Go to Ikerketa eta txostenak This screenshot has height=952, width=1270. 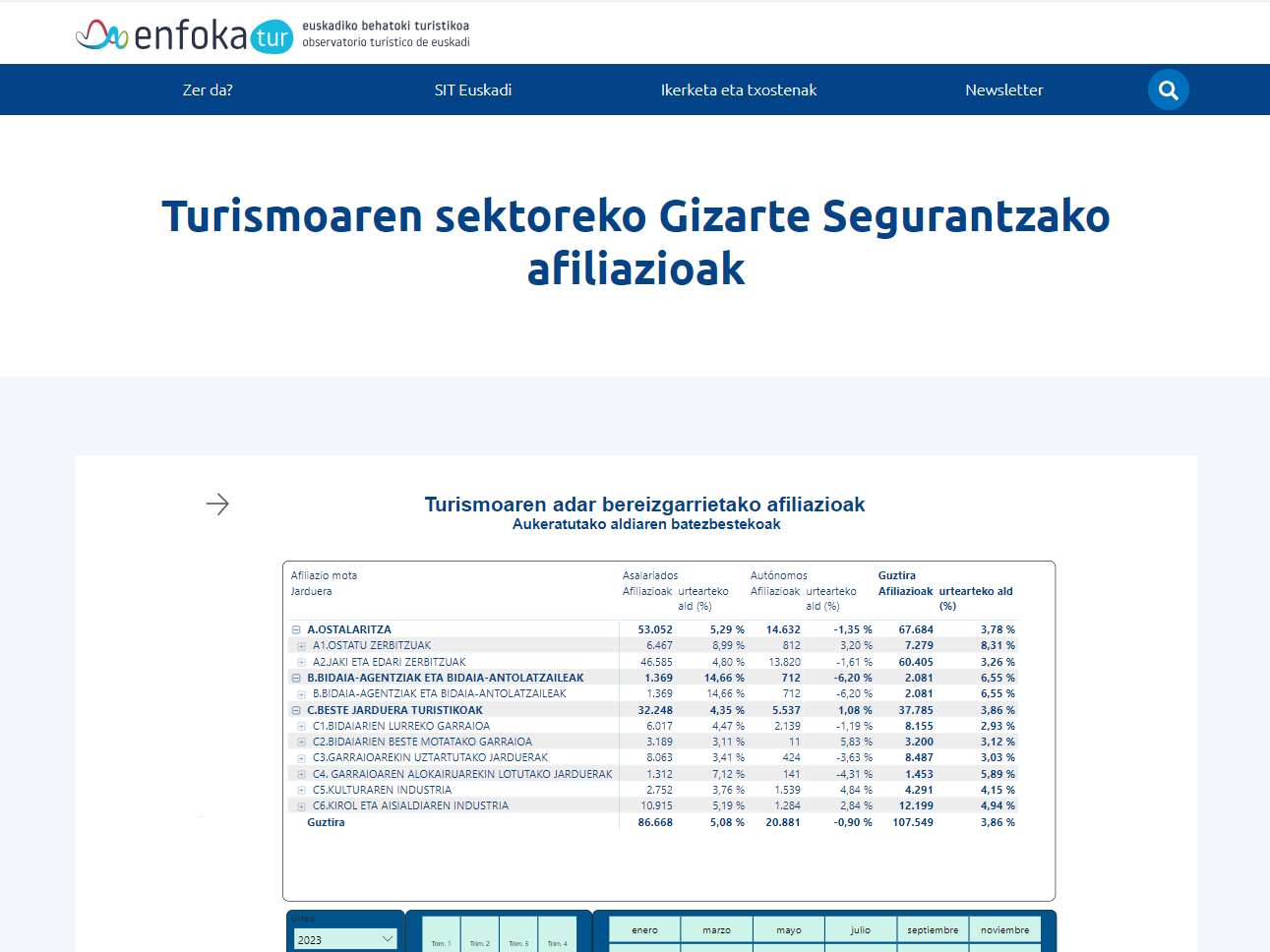click(x=739, y=90)
